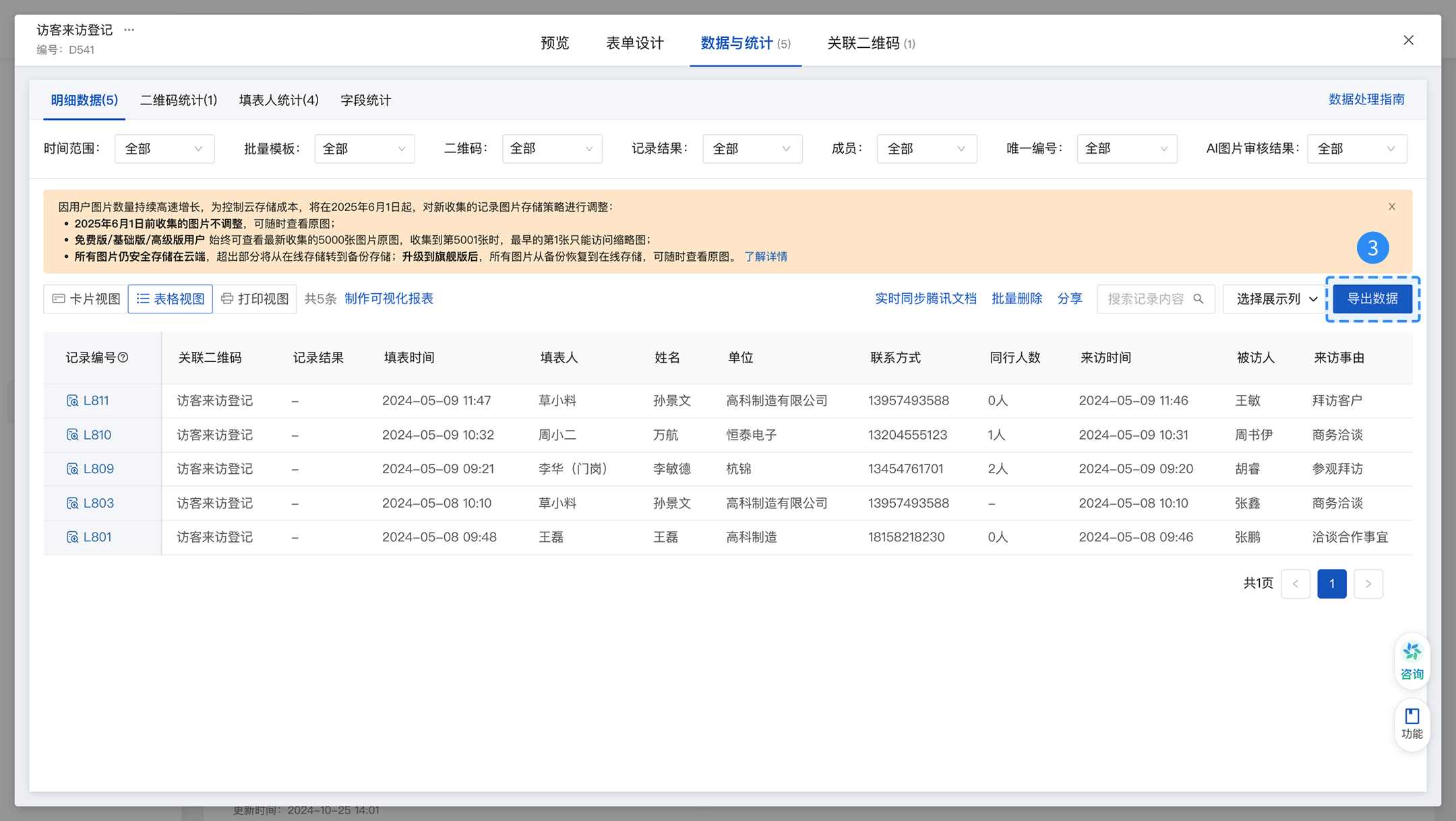The height and width of the screenshot is (821, 1456).
Task: Click the help icon beside 记录编号
Action: point(123,358)
